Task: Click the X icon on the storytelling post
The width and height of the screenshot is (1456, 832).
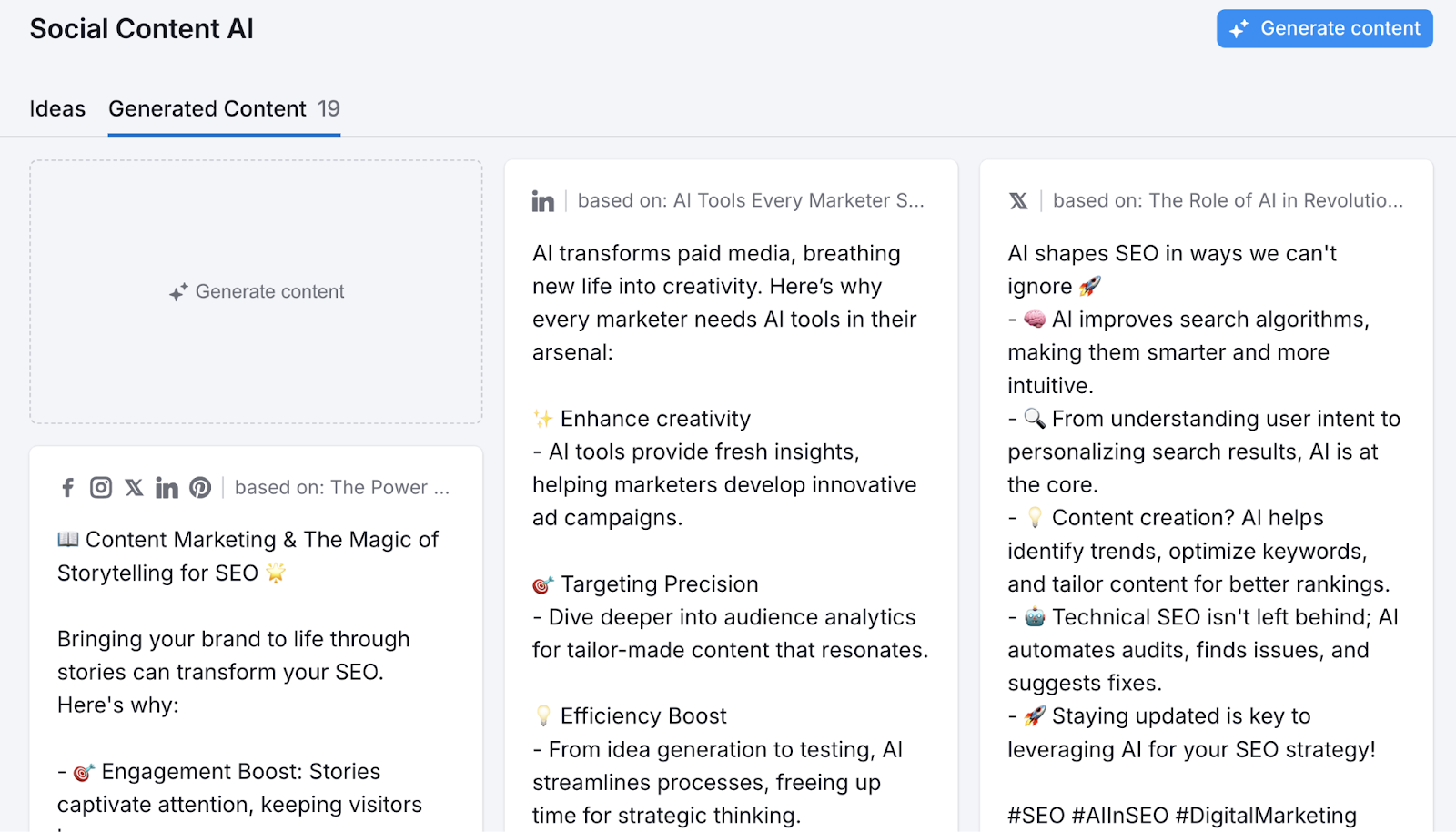Action: [x=133, y=487]
